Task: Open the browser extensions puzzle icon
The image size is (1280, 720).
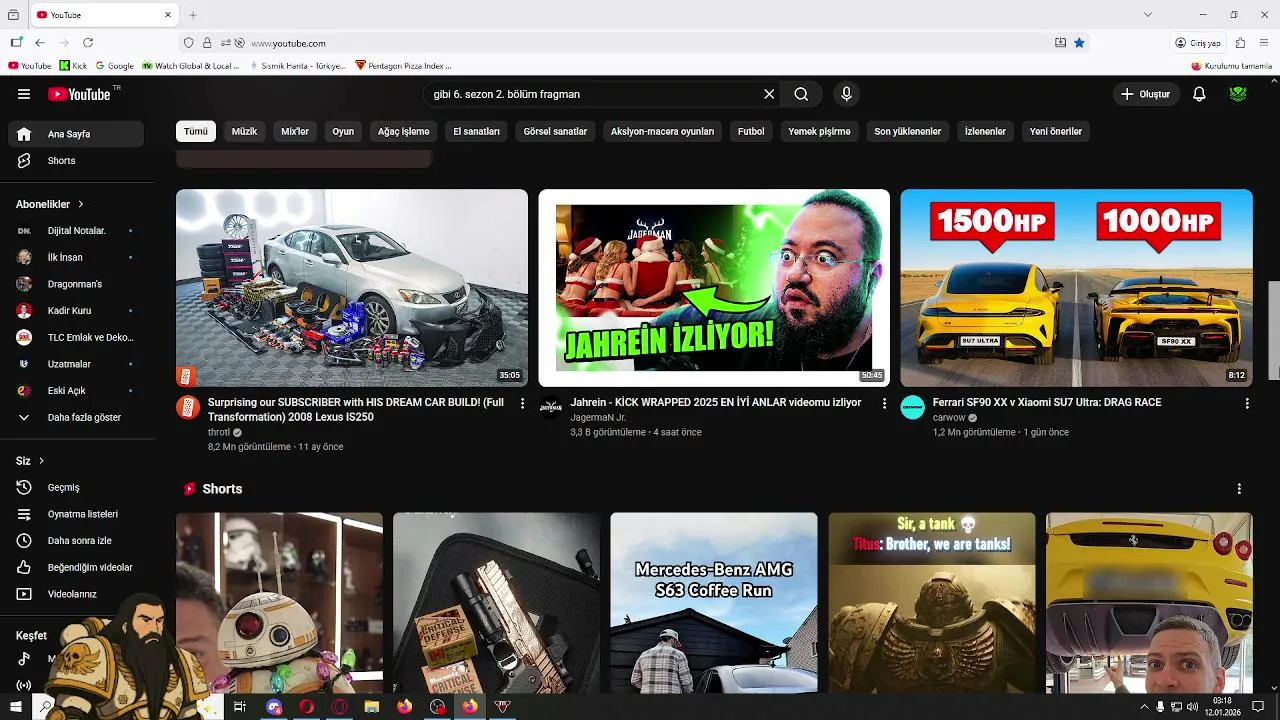Action: [1240, 43]
